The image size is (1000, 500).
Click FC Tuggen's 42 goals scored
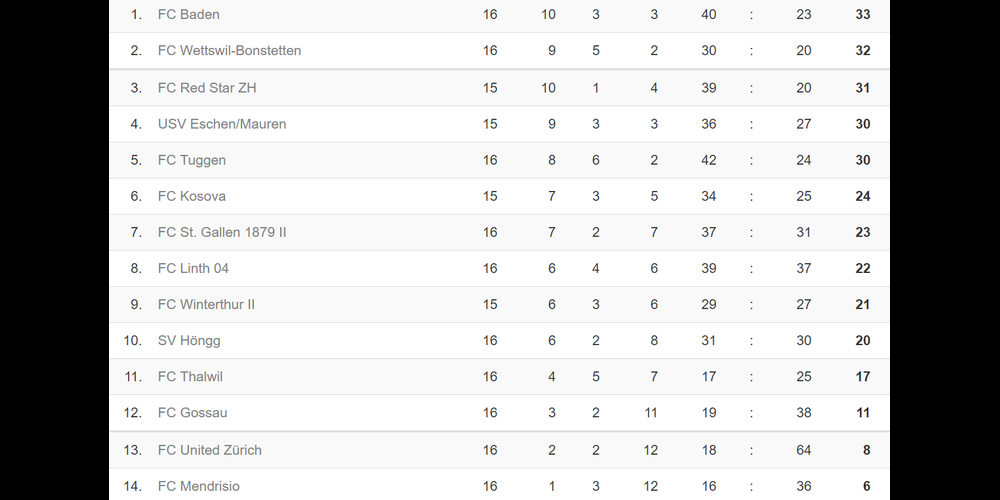pyautogui.click(x=708, y=160)
